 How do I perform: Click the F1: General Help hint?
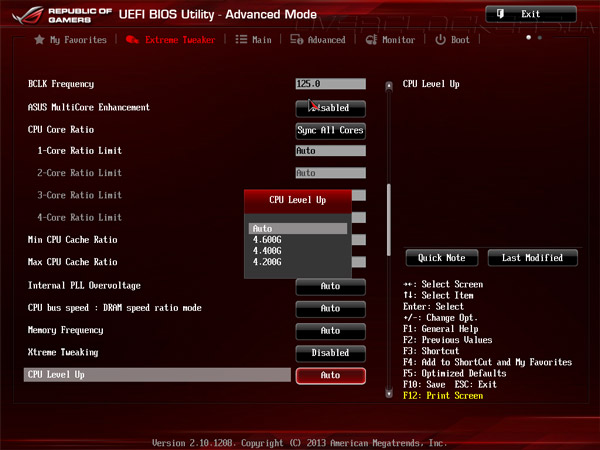point(441,329)
